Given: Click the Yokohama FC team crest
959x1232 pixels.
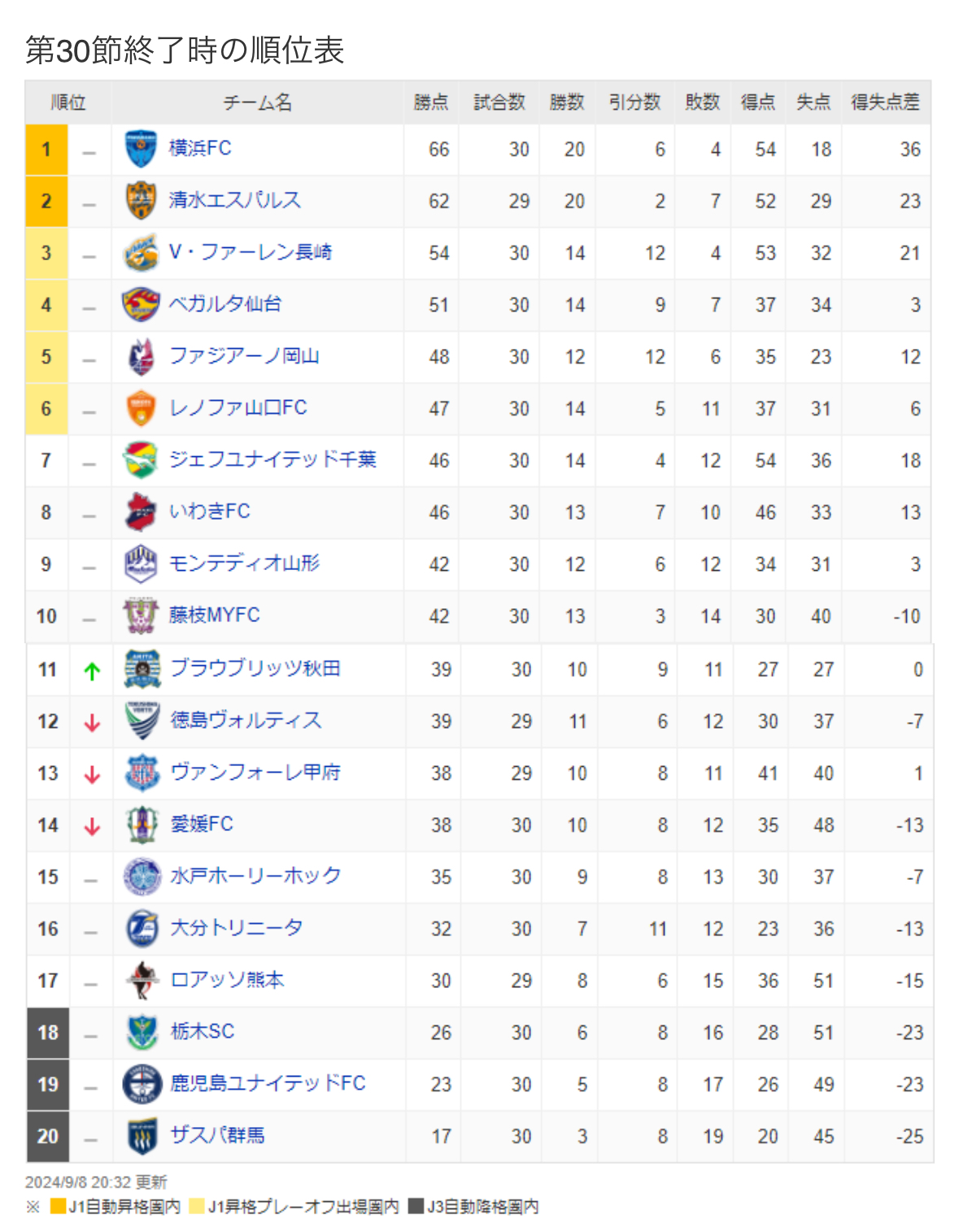Looking at the screenshot, I should point(141,149).
